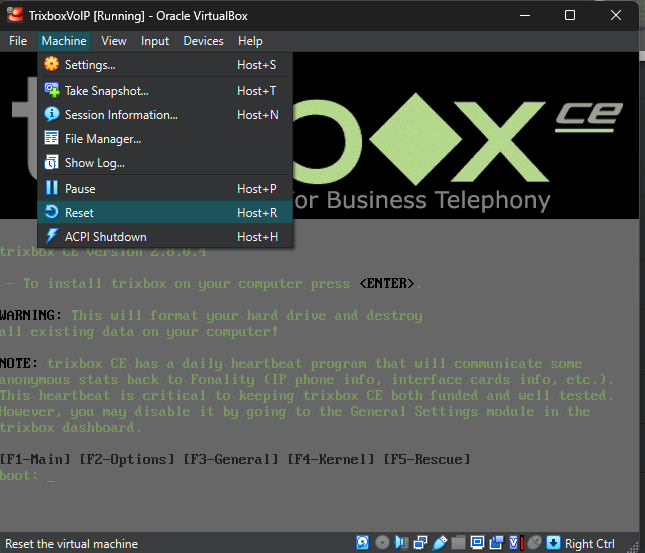This screenshot has width=645, height=553.
Task: Click the Take Snapshot camera icon
Action: (x=52, y=90)
